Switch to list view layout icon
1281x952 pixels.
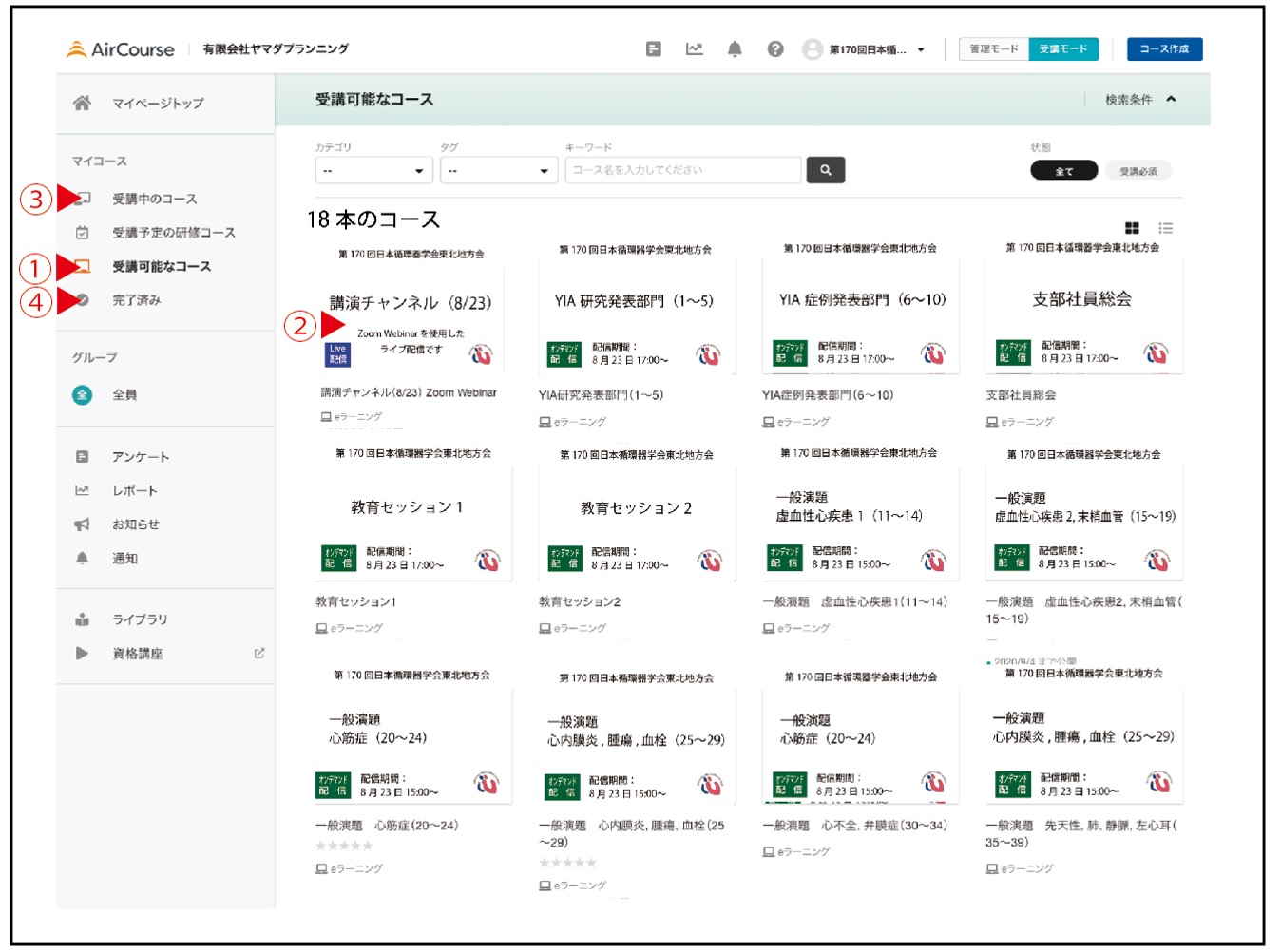coord(1166,228)
